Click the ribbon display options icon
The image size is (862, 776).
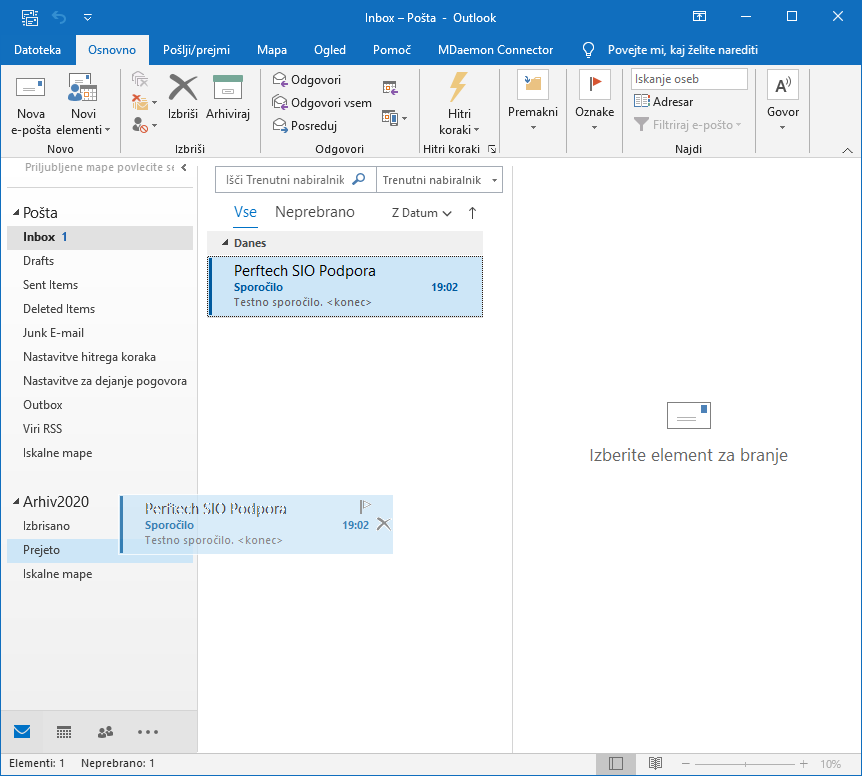click(699, 16)
